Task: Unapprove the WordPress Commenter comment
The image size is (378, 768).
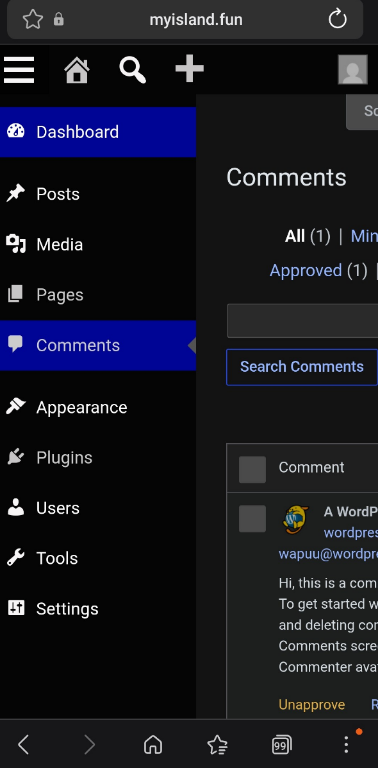Action: tap(312, 704)
